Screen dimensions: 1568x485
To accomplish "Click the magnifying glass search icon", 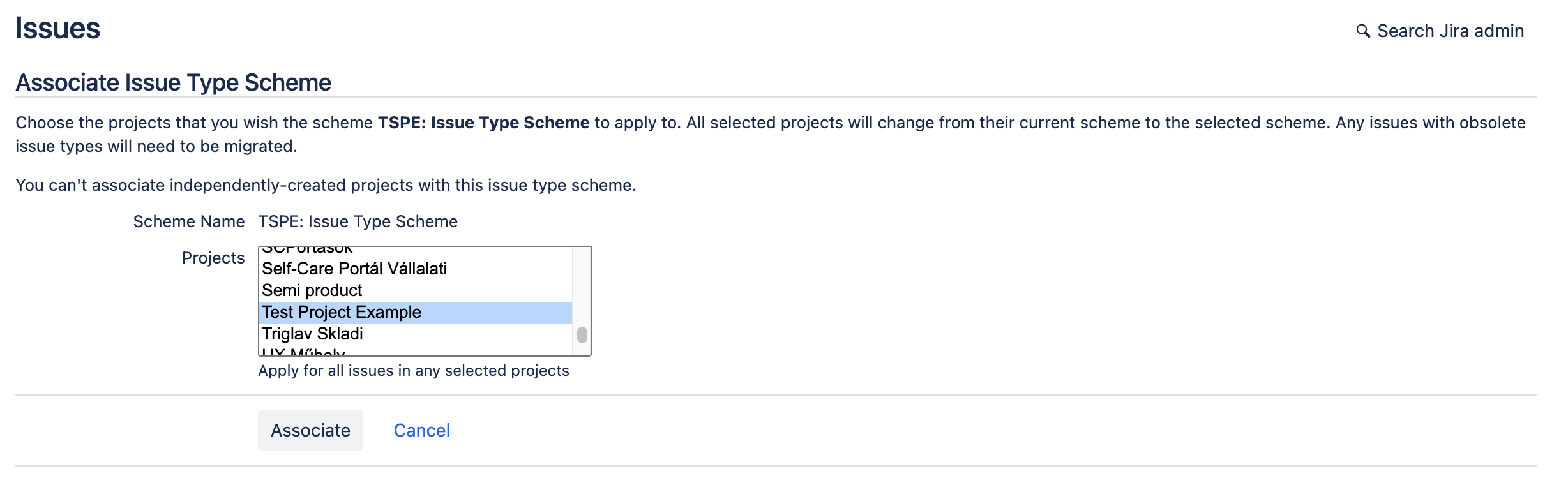I will click(1362, 31).
